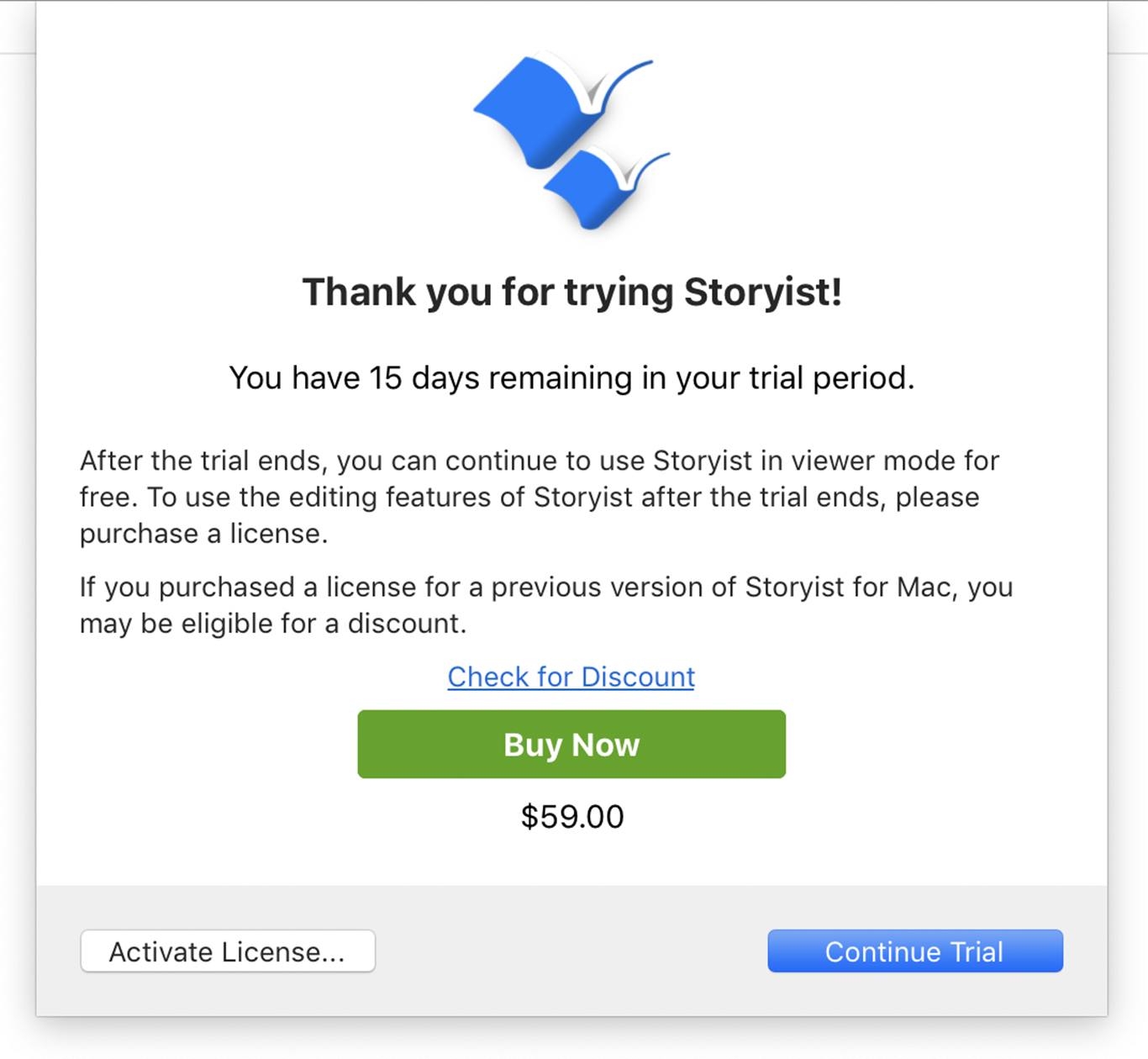Open the Activate License dialog
This screenshot has width=1148, height=1059.
pyautogui.click(x=228, y=951)
